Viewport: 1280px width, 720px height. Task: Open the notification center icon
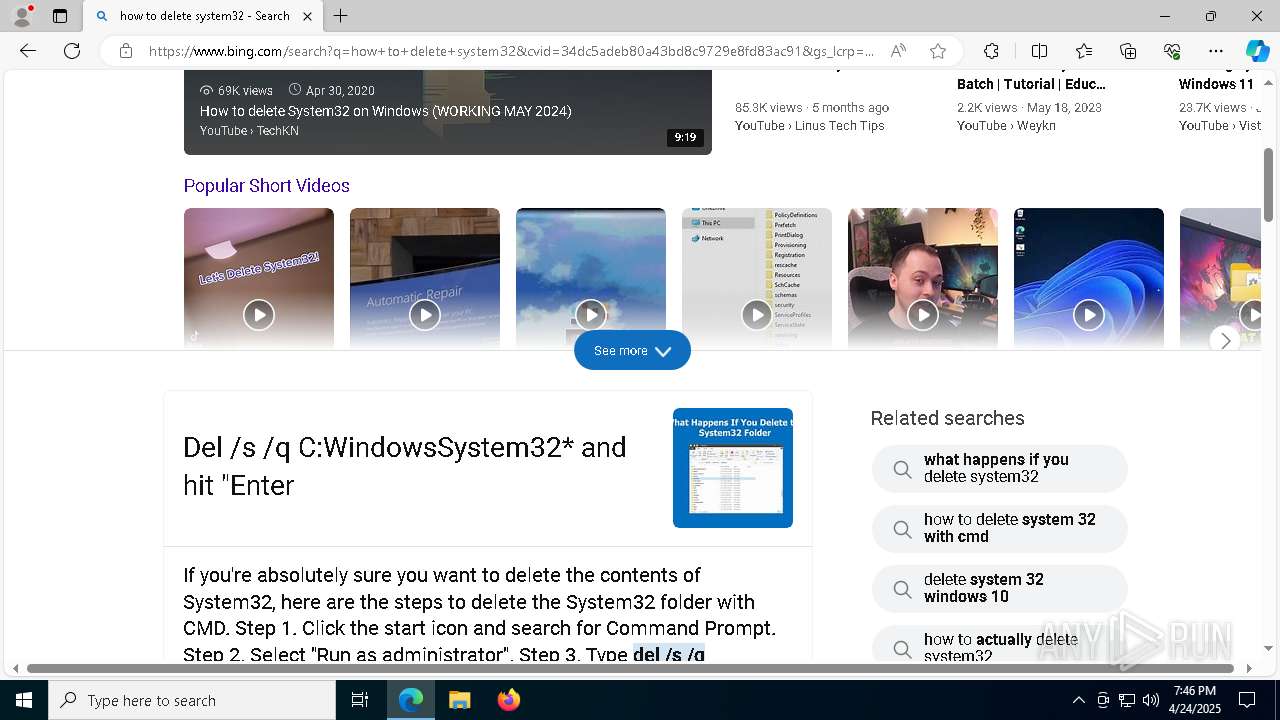[x=1247, y=700]
